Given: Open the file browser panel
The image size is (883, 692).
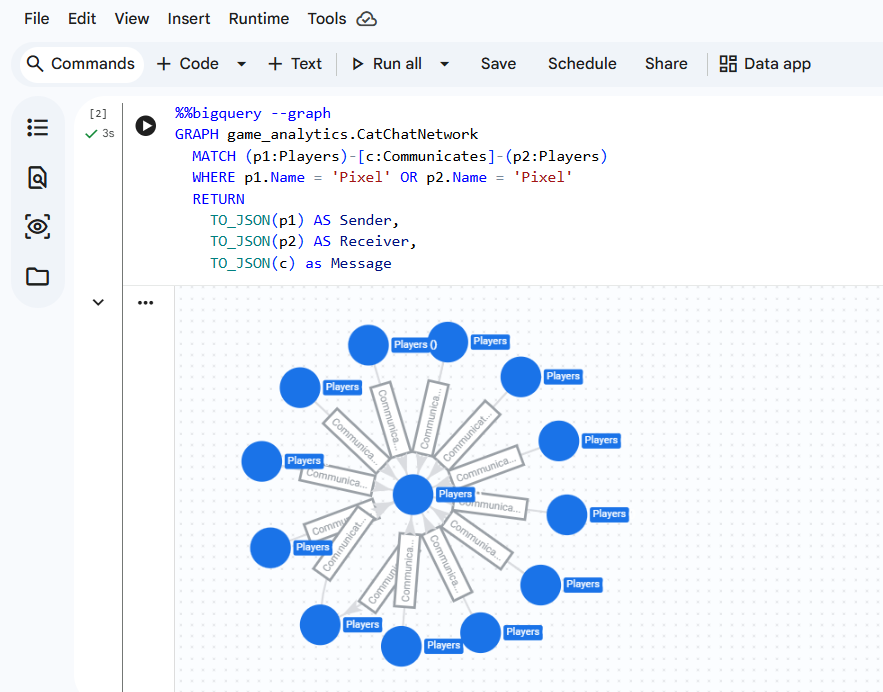Looking at the screenshot, I should click(37, 276).
